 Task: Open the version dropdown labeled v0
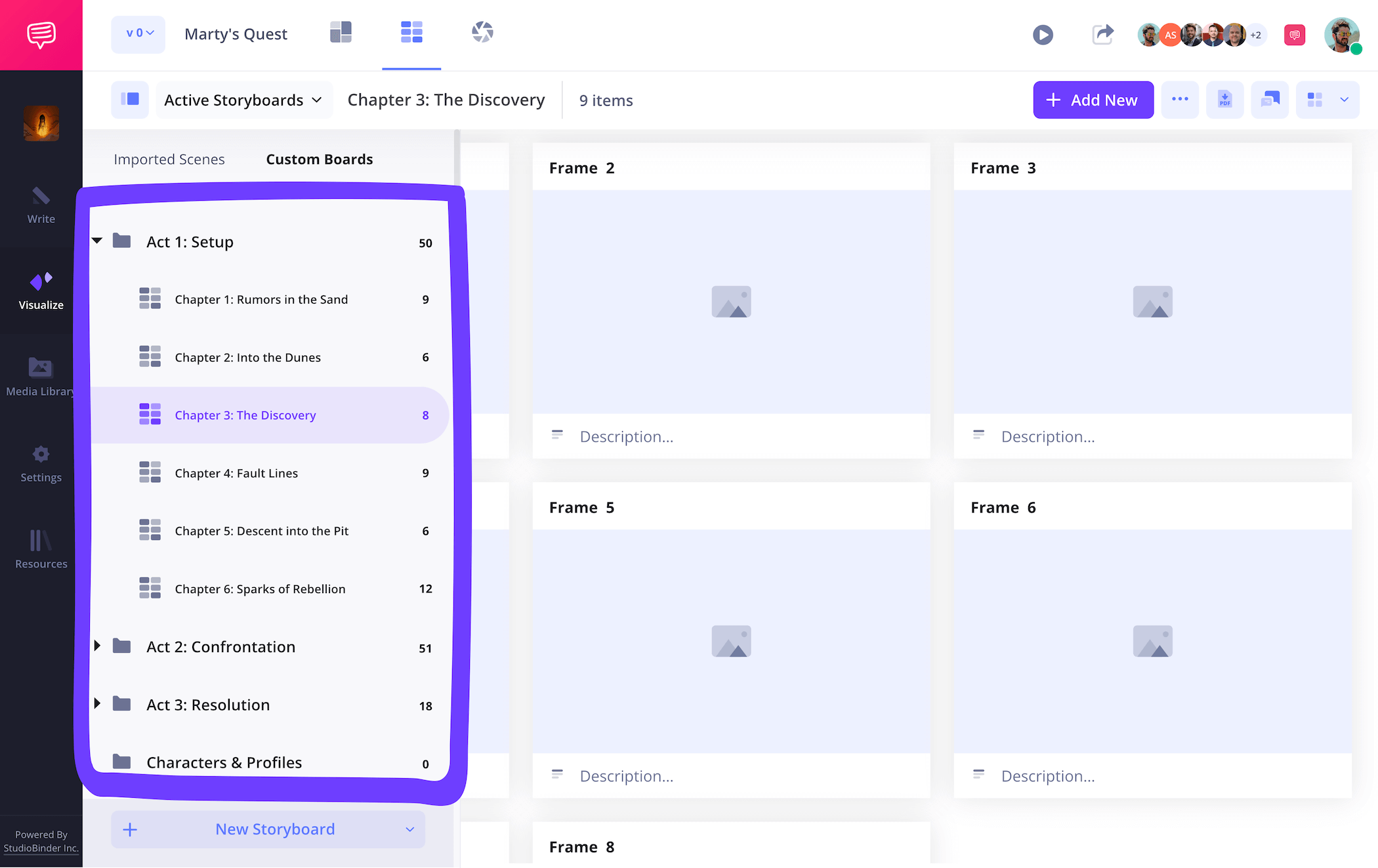tap(138, 34)
